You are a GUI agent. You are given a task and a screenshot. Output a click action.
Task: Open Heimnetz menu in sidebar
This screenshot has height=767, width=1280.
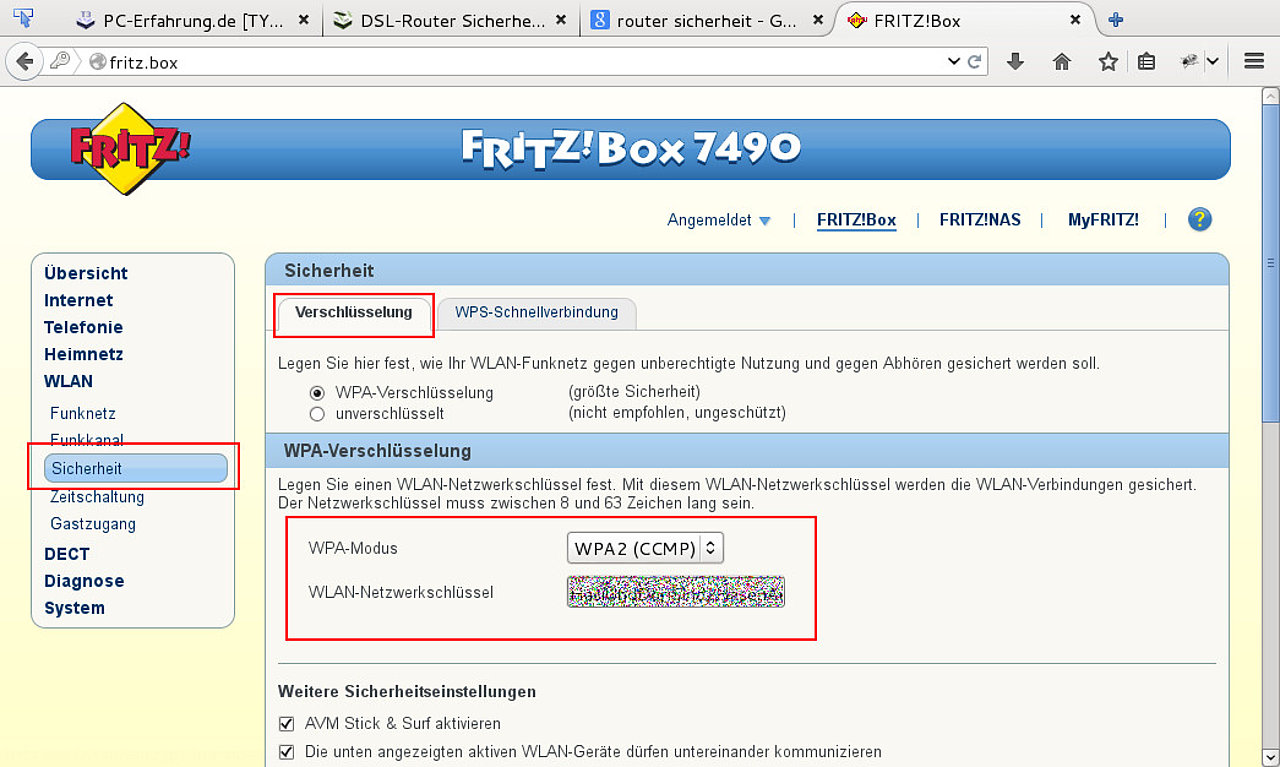click(x=83, y=354)
